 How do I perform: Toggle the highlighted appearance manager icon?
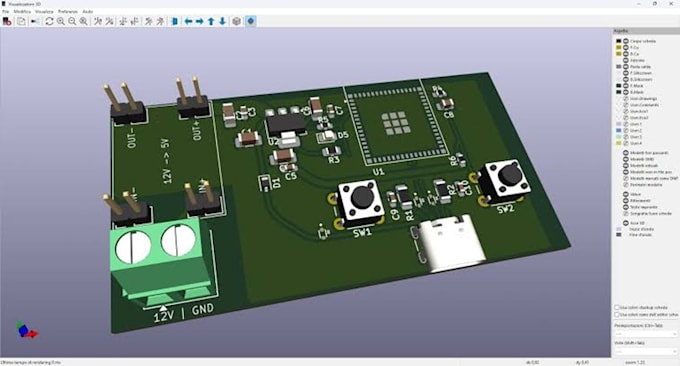[251, 21]
